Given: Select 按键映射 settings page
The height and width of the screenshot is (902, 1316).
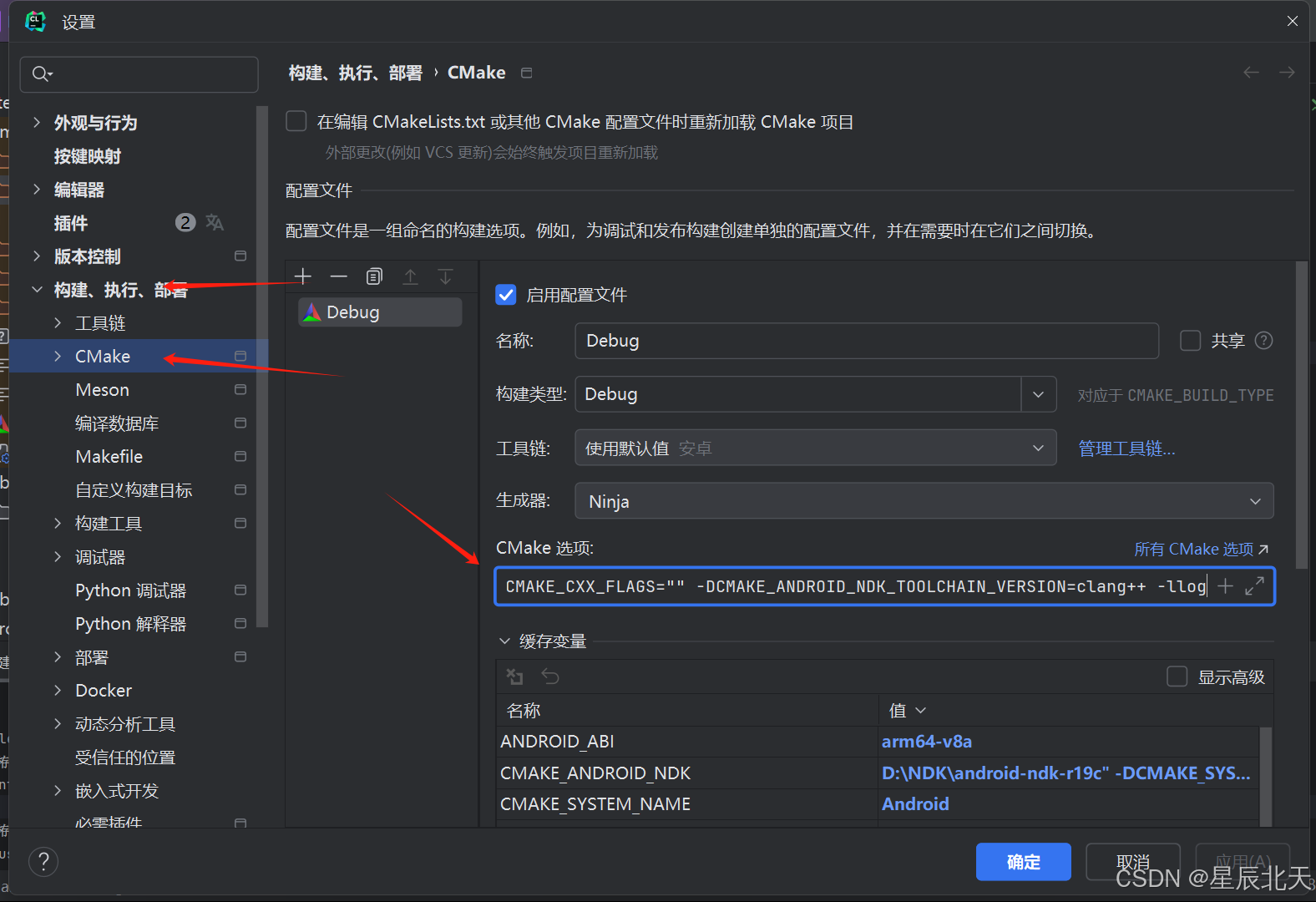Looking at the screenshot, I should pyautogui.click(x=88, y=155).
